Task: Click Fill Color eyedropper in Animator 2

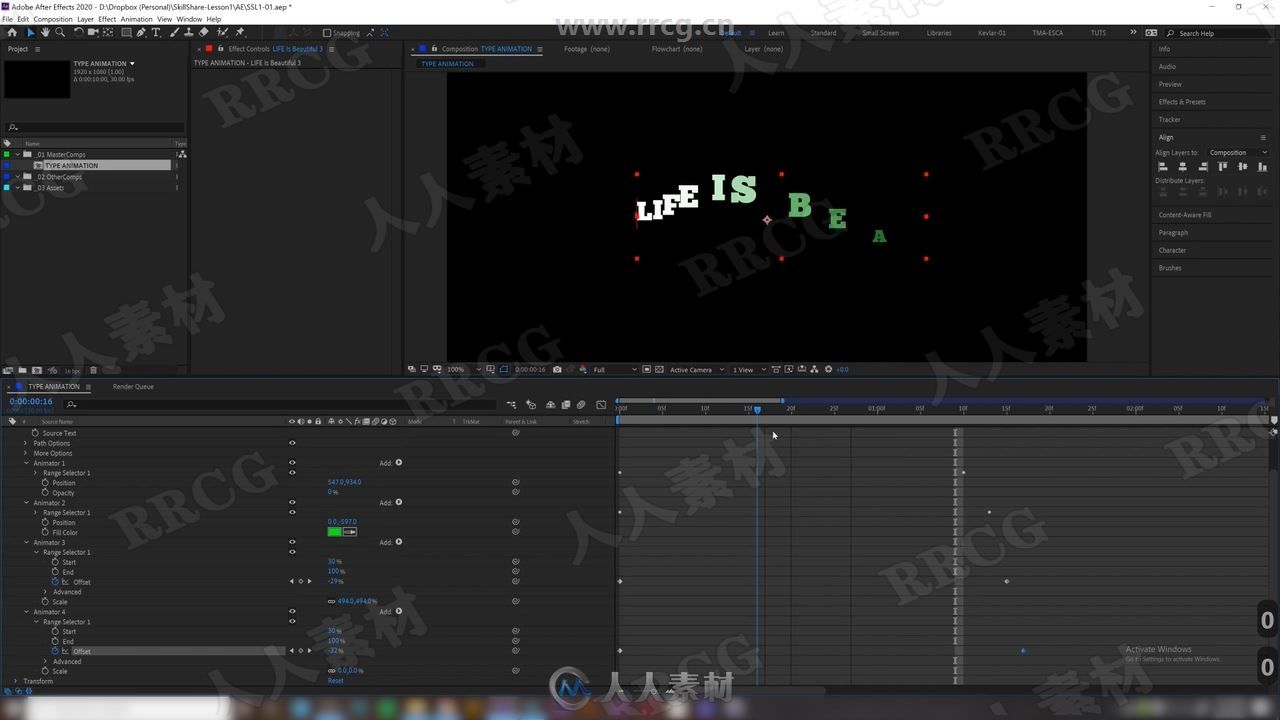Action: click(350, 532)
